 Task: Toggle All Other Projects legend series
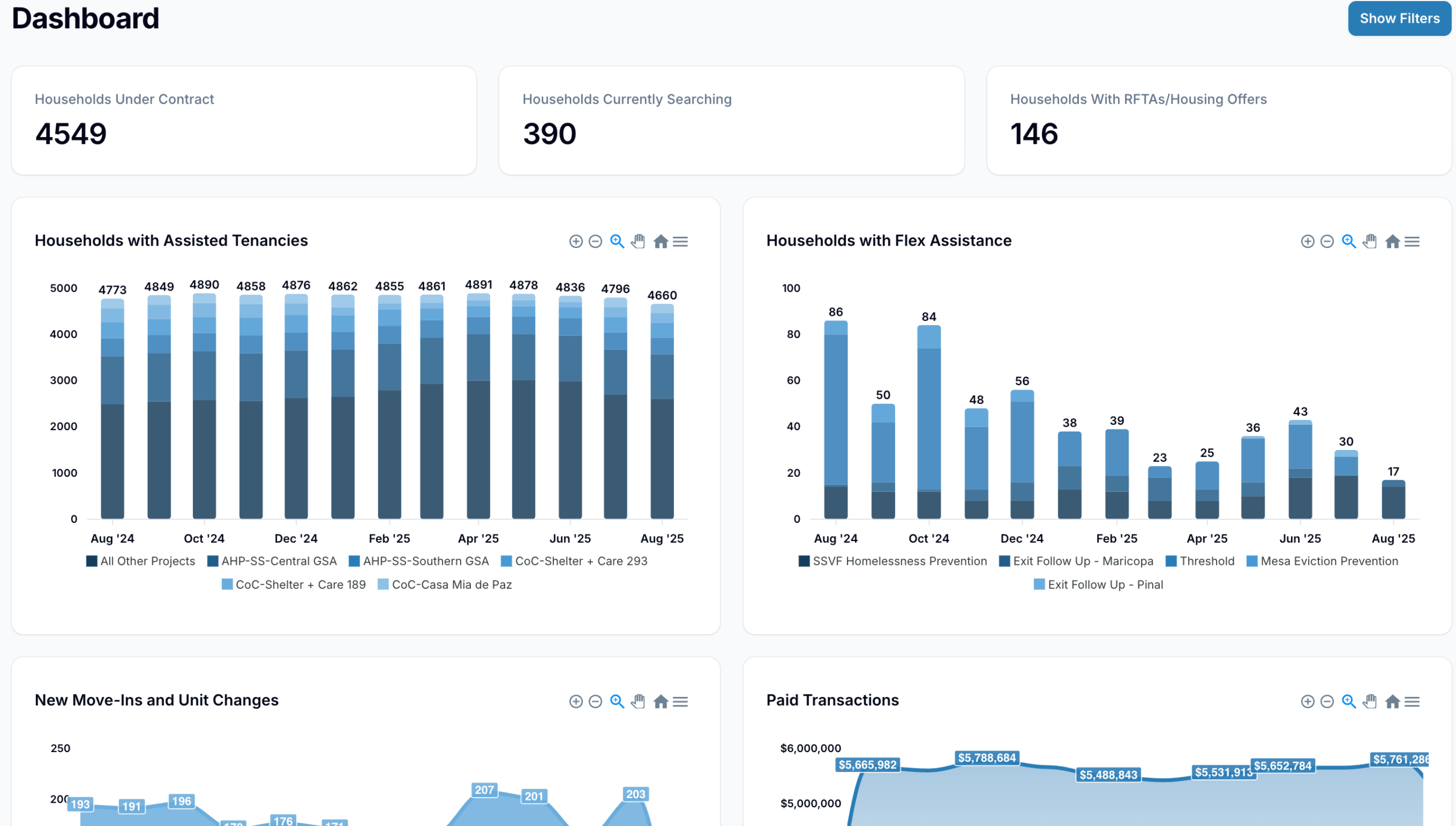[147, 561]
